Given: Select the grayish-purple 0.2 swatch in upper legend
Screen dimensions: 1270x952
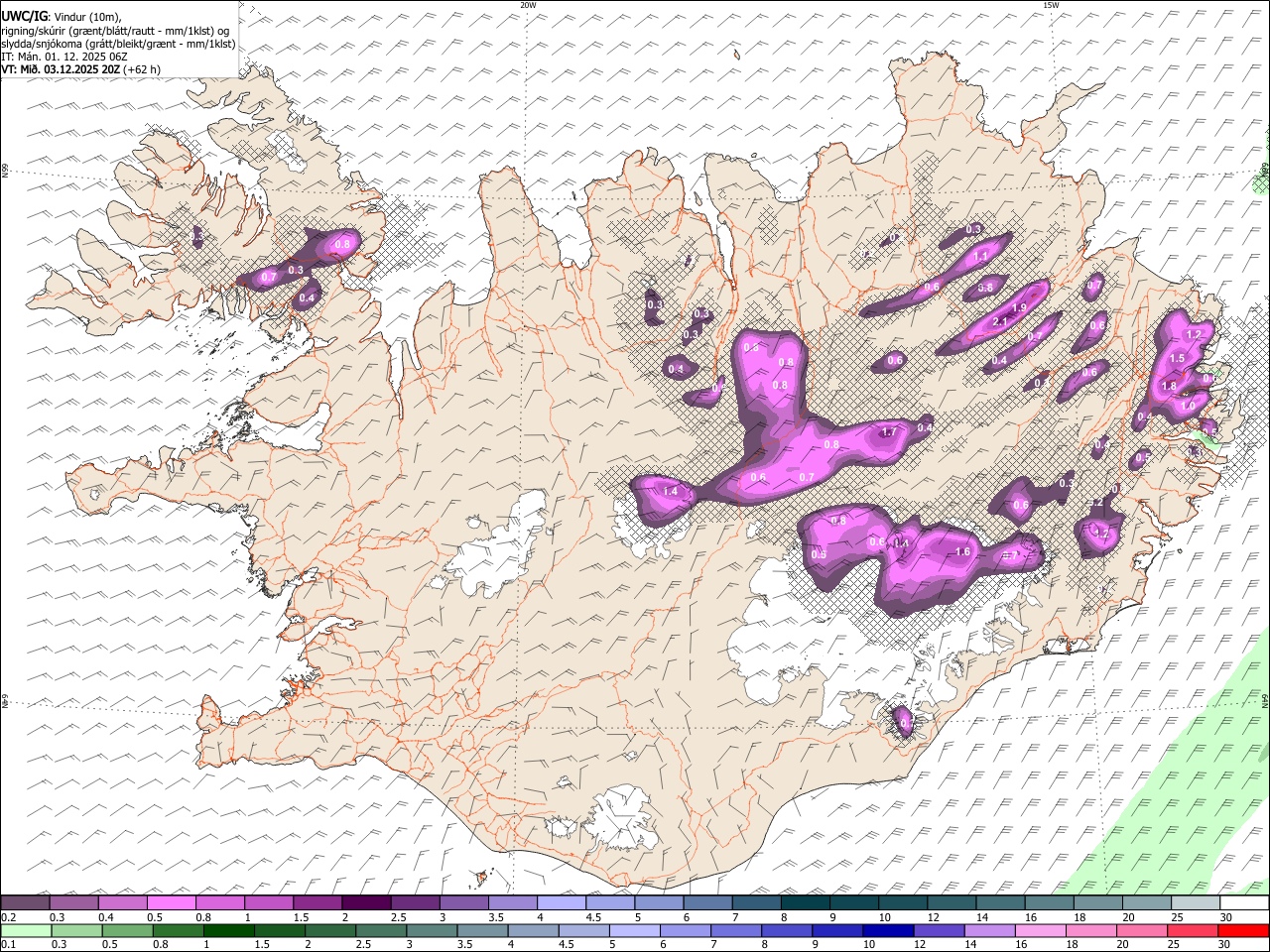Looking at the screenshot, I should (25, 903).
